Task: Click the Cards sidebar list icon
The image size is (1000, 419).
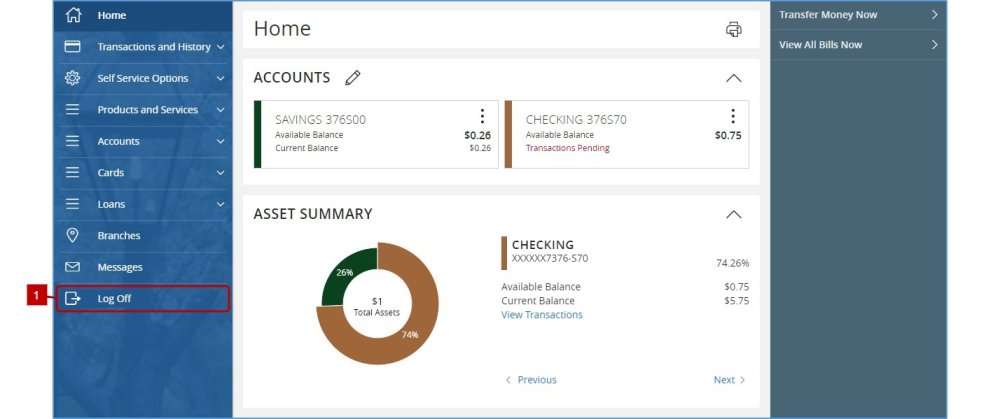Action: click(73, 172)
